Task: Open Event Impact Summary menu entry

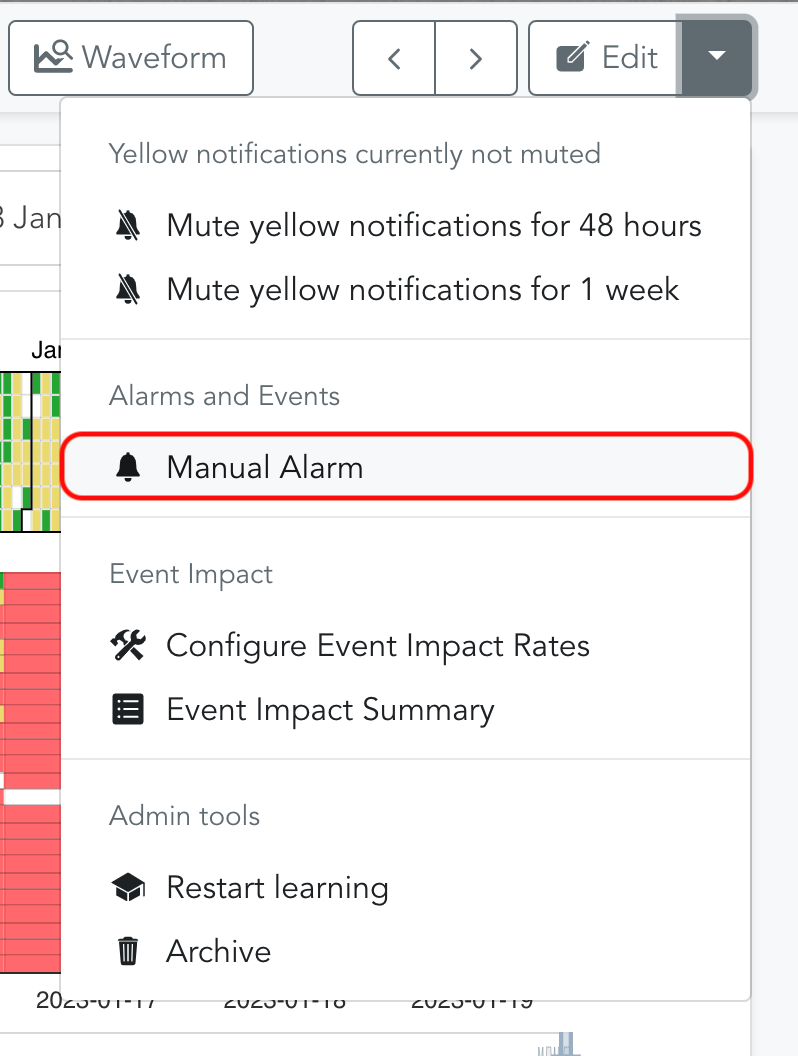Action: 330,710
